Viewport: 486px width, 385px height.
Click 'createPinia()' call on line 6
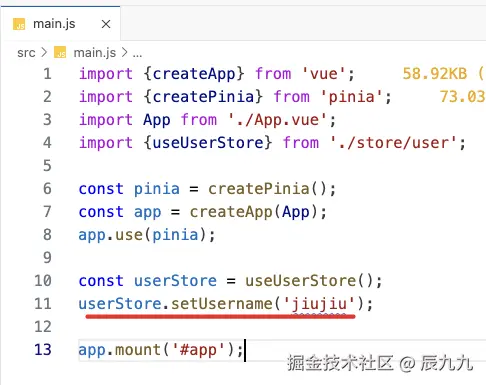click(x=268, y=189)
